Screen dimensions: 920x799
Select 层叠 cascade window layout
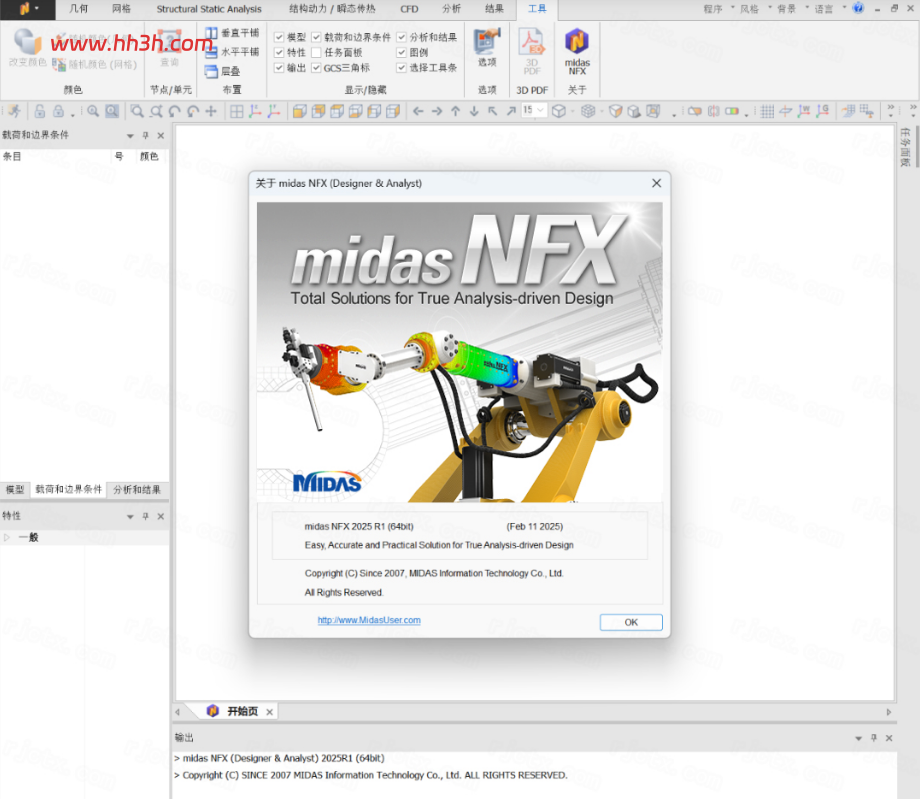pyautogui.click(x=223, y=71)
